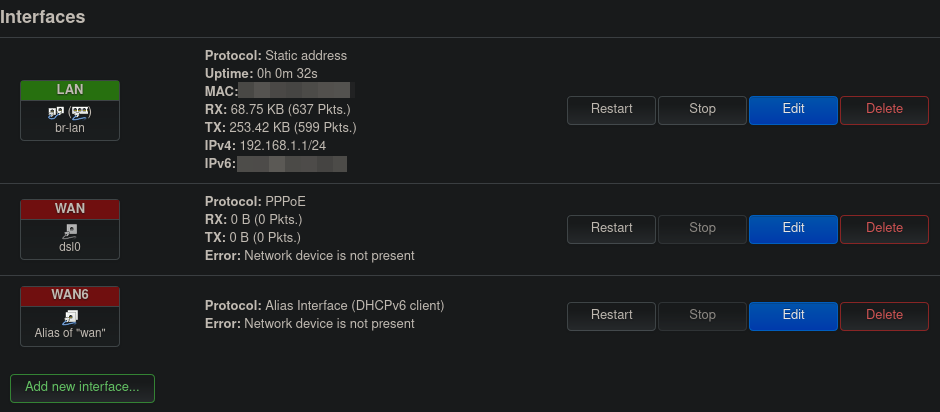Edit the LAN interface settings

pos(793,110)
